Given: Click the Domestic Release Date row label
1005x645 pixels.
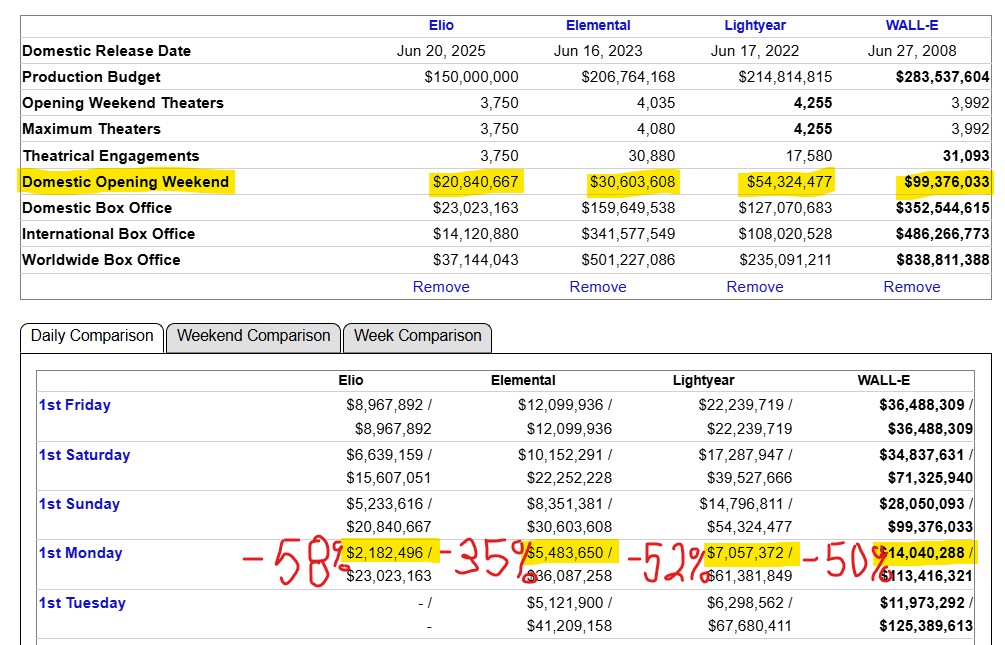Looking at the screenshot, I should point(106,51).
